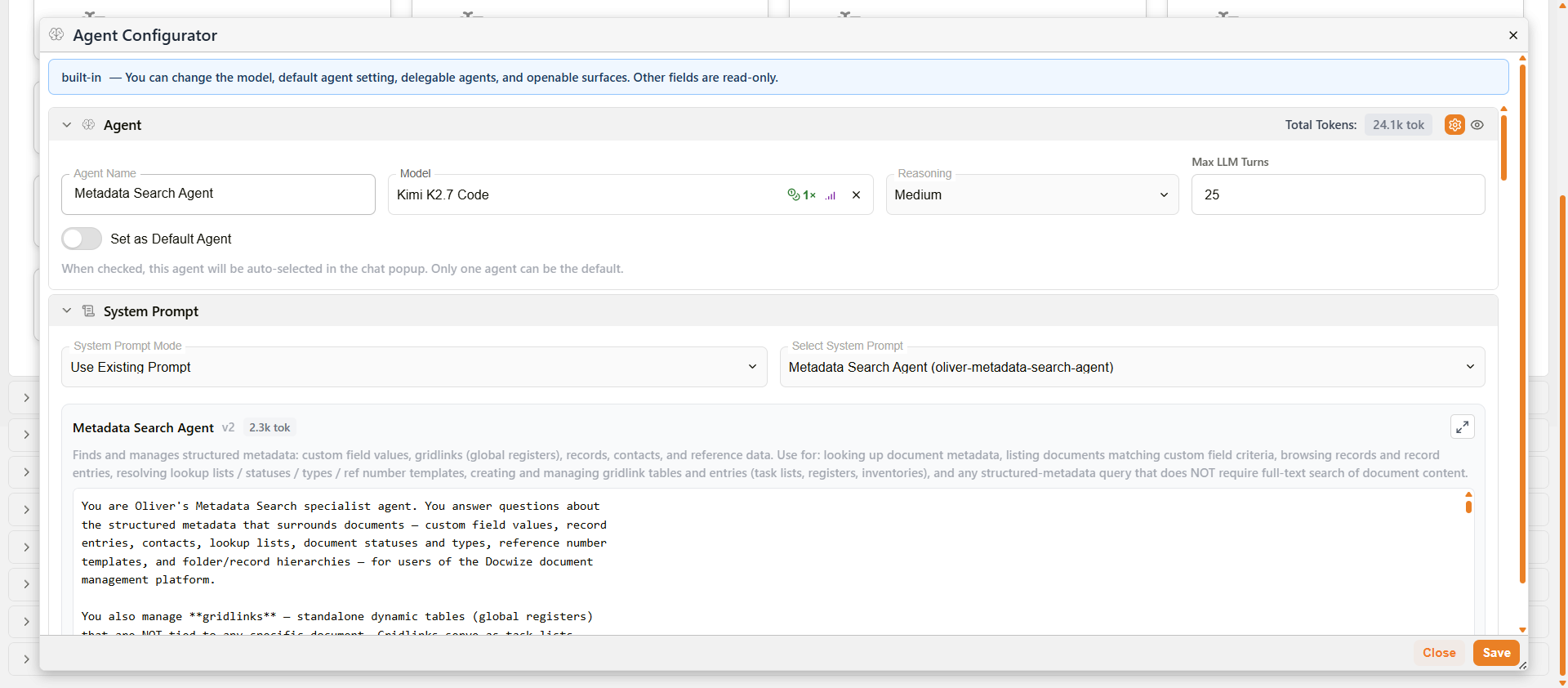Click the dialog's orange vertical scrollbar

pos(1522,324)
